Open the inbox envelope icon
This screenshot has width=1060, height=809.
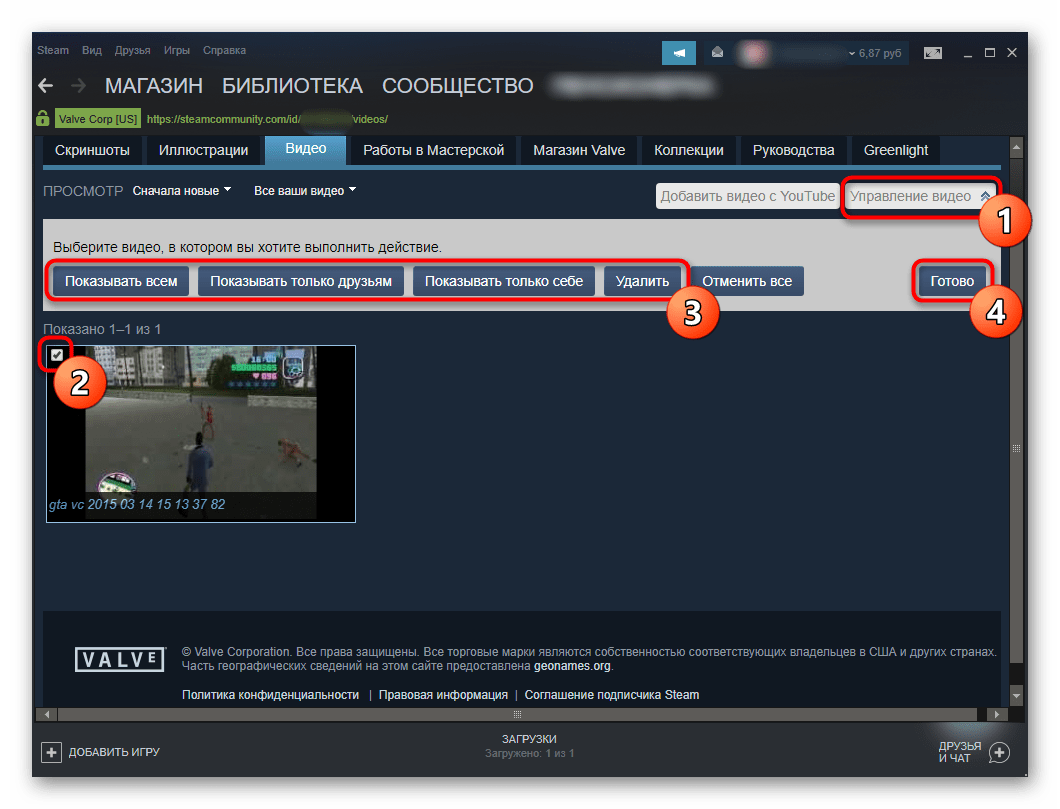click(x=717, y=52)
